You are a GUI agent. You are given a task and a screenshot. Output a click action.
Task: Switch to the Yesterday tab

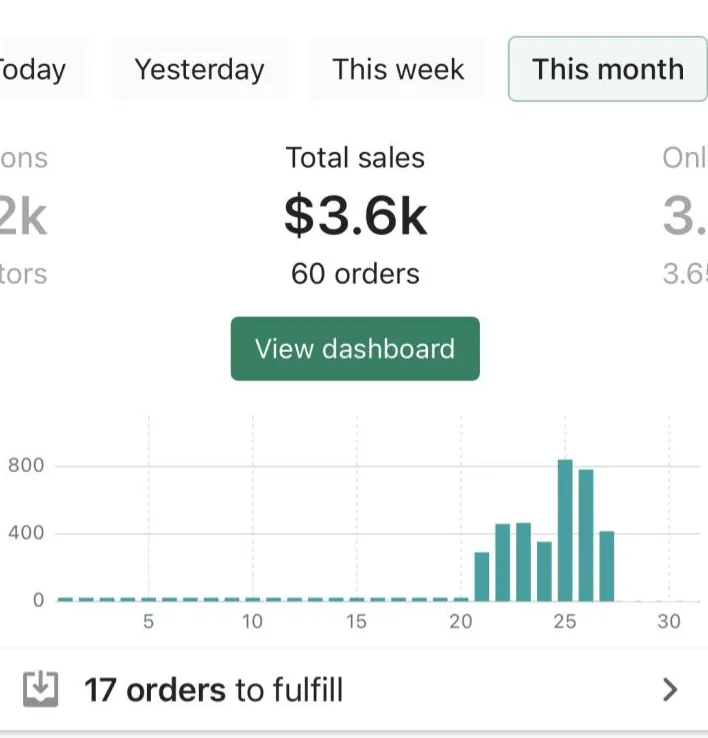click(200, 69)
